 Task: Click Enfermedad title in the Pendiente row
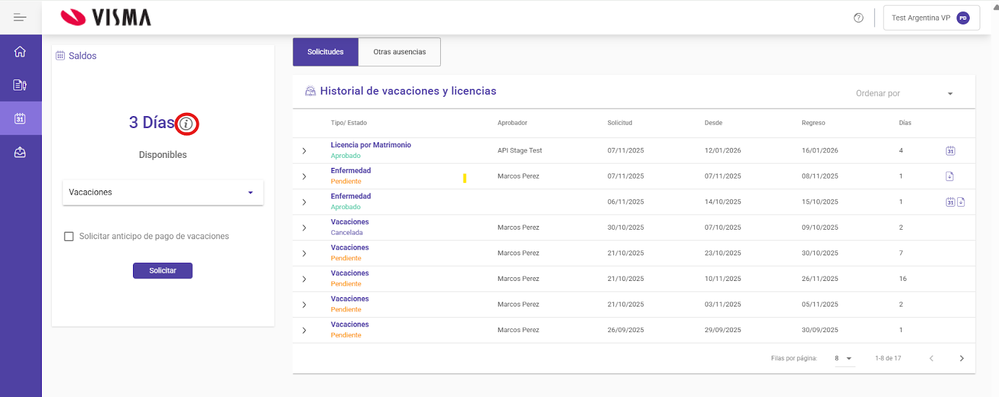[x=350, y=171]
